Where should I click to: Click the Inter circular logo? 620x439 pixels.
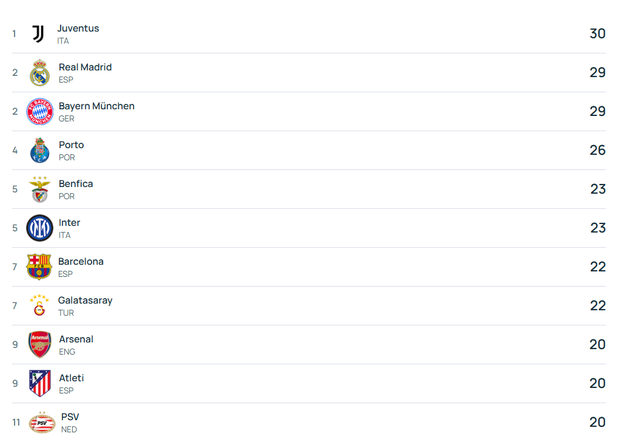39,228
